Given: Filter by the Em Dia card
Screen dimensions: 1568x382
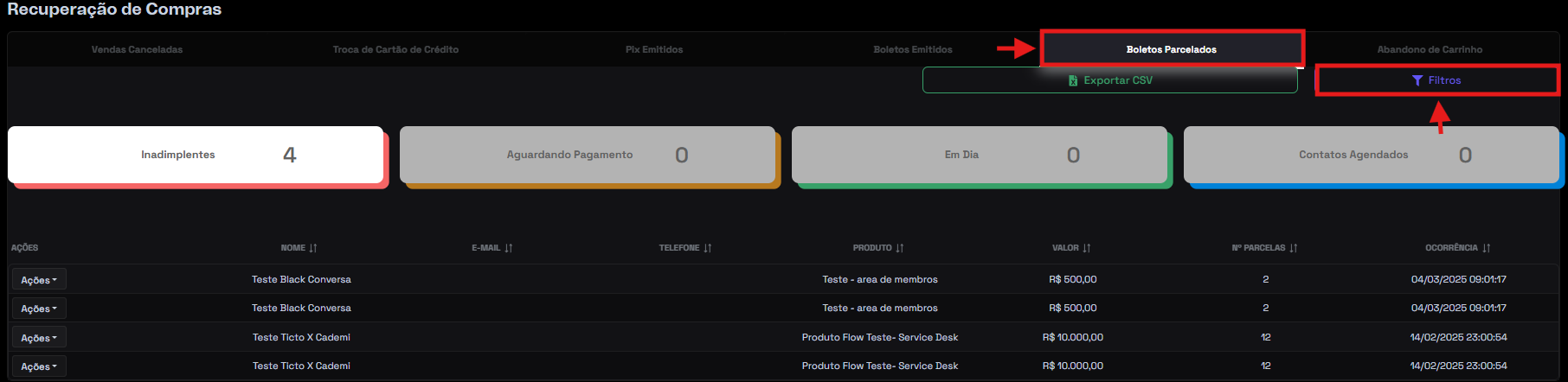Looking at the screenshot, I should [980, 155].
